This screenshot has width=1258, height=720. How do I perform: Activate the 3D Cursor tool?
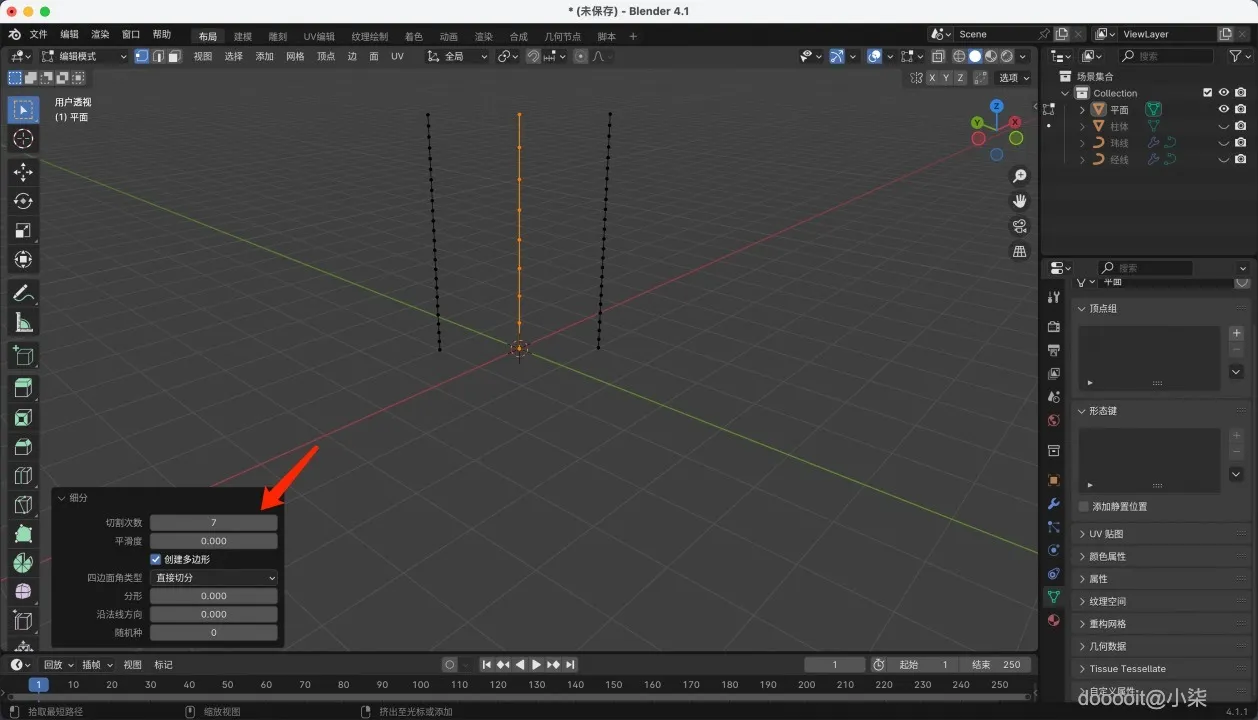coord(23,139)
